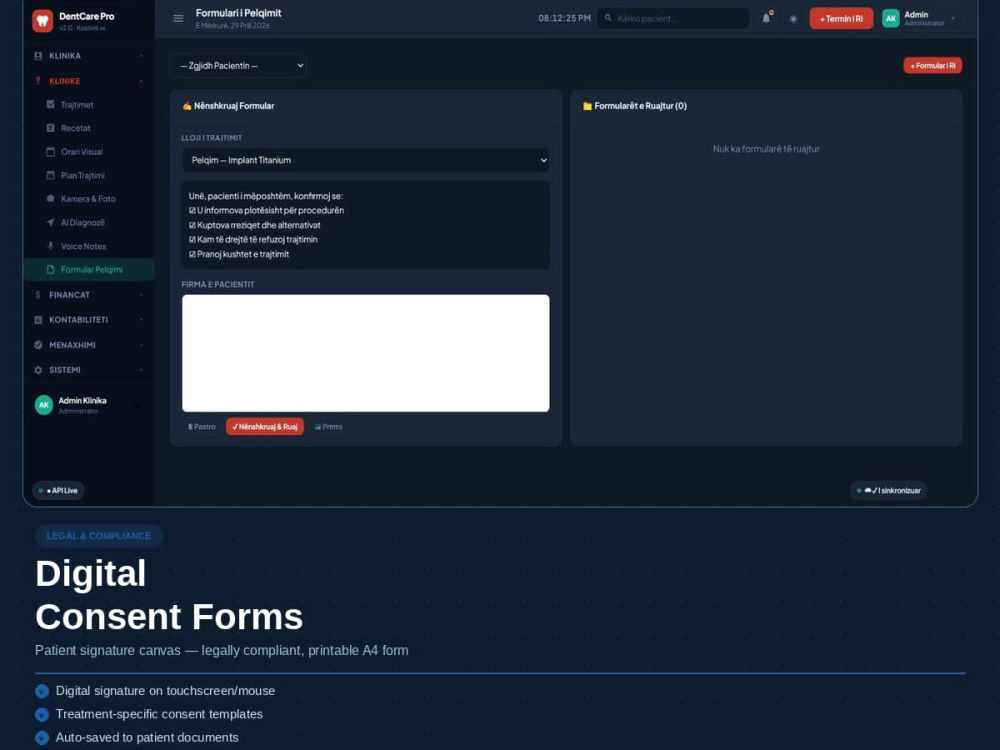Click Nënshkruaj & Ruaj button
This screenshot has height=750, width=1000.
click(265, 427)
